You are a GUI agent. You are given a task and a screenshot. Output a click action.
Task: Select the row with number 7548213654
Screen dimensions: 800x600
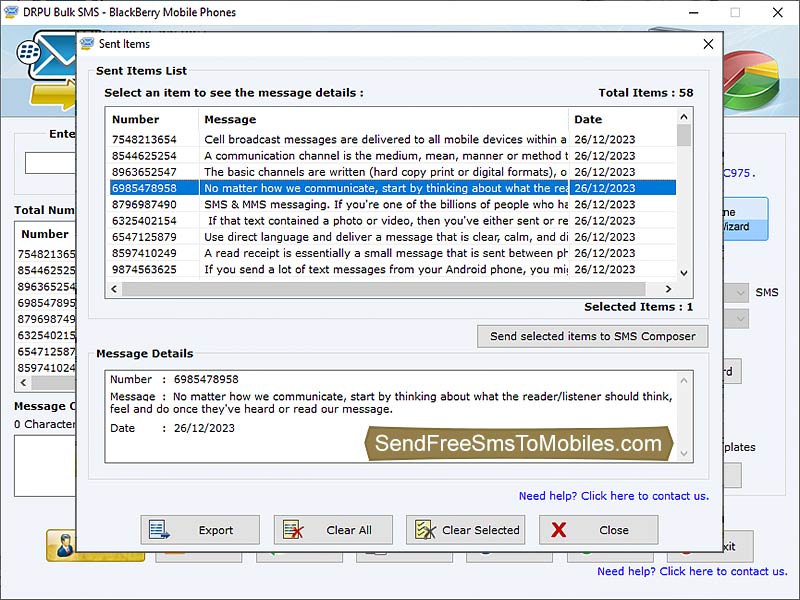144,140
